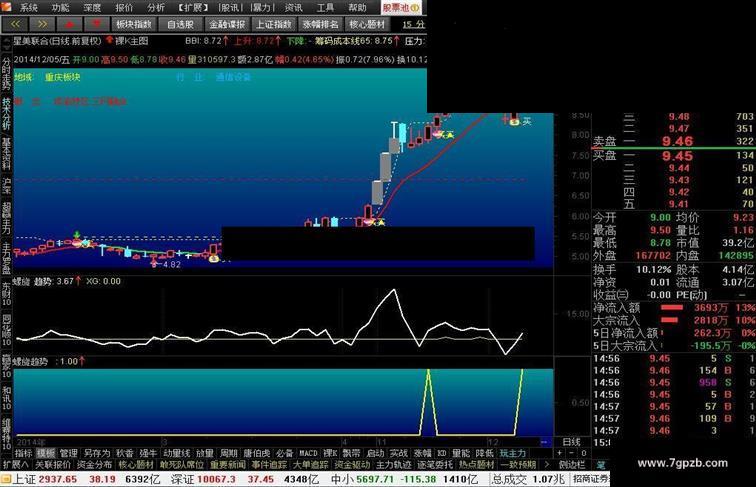Click the double left arrow back icon

tap(15, 24)
